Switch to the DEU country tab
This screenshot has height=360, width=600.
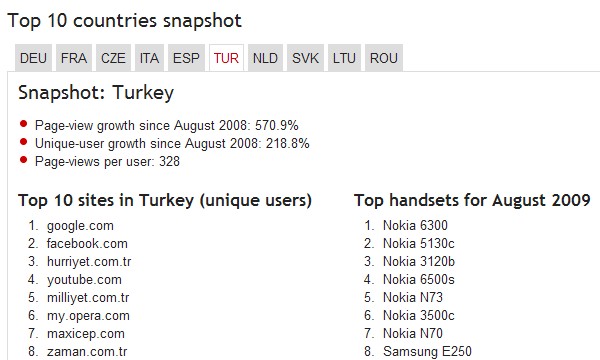click(x=33, y=58)
